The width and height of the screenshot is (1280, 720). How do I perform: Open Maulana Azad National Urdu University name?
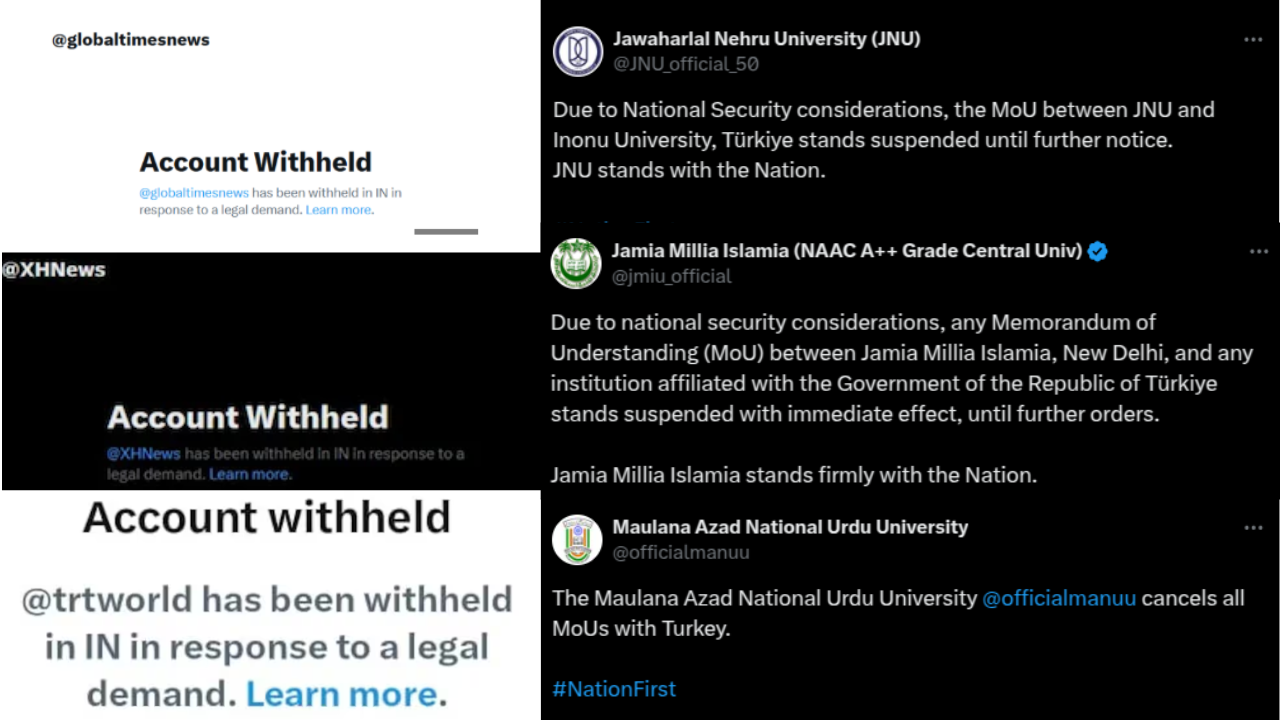click(x=790, y=527)
